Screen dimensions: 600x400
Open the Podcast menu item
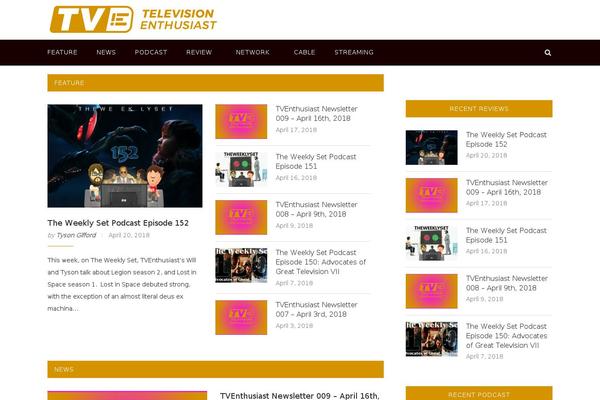pyautogui.click(x=151, y=52)
